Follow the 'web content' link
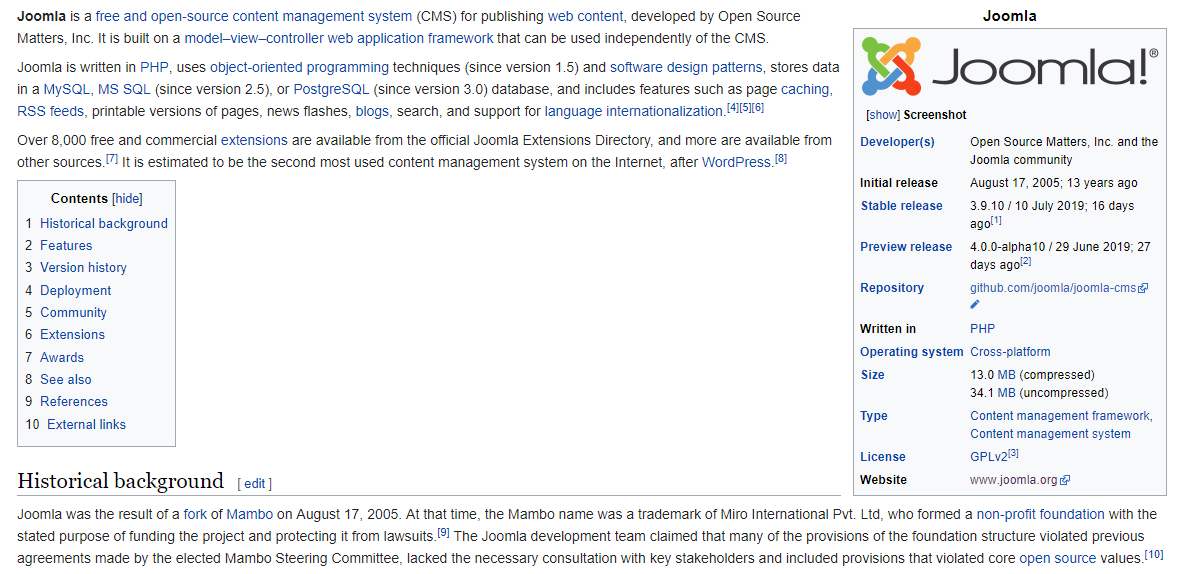1191x574 pixels. click(586, 16)
